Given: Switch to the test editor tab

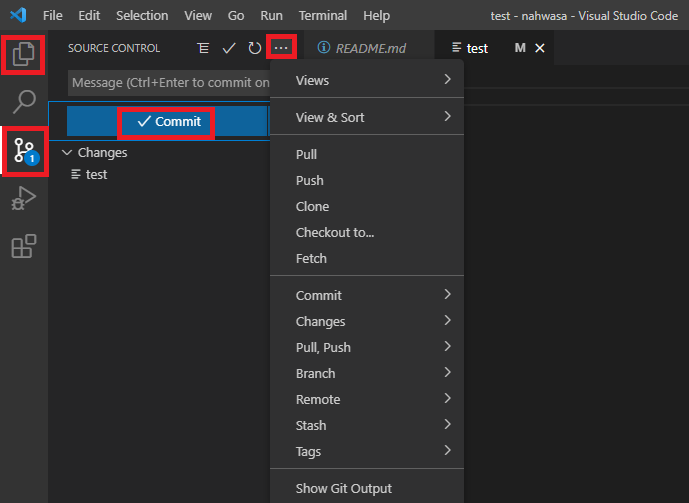Looking at the screenshot, I should coord(494,47).
